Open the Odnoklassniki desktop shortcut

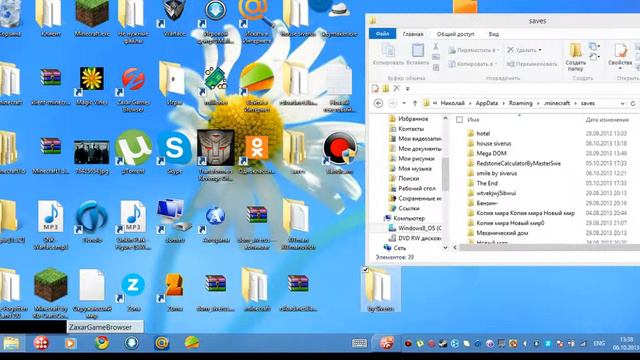(257, 147)
